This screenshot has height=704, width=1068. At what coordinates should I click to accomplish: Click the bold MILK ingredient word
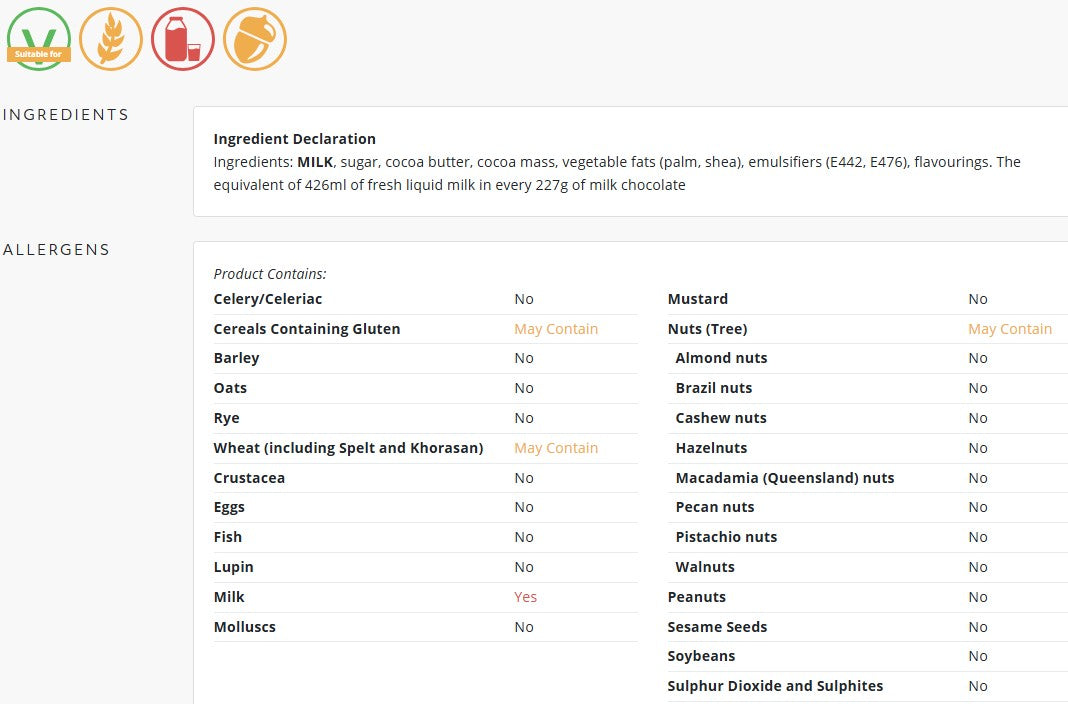pos(315,162)
